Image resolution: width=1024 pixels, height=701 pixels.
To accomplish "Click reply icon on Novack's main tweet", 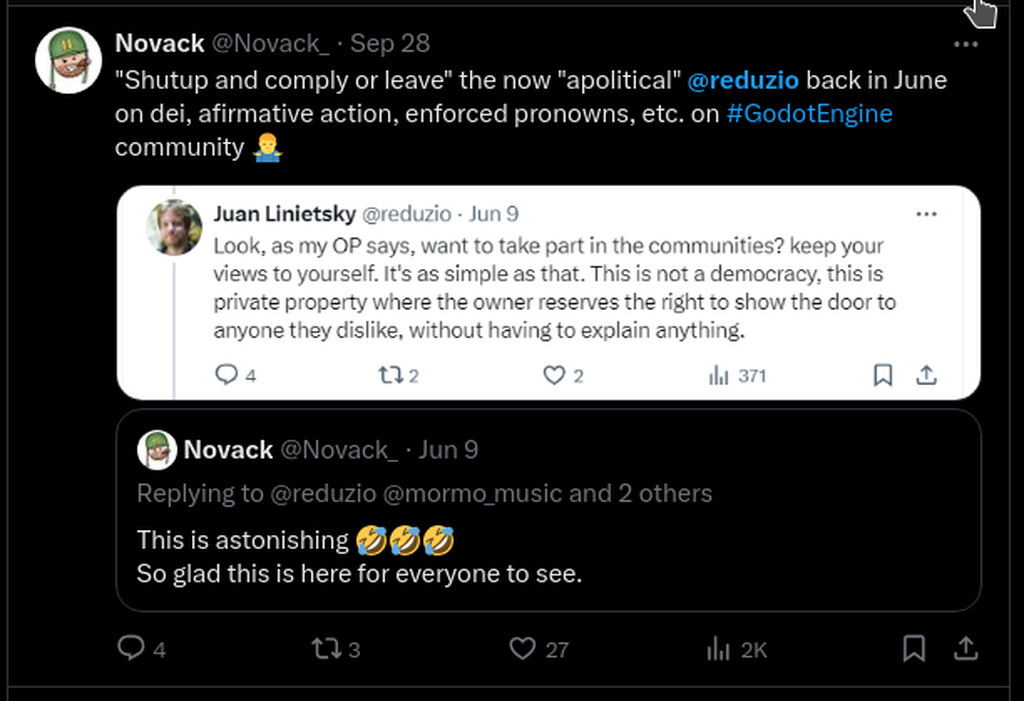I will 131,649.
